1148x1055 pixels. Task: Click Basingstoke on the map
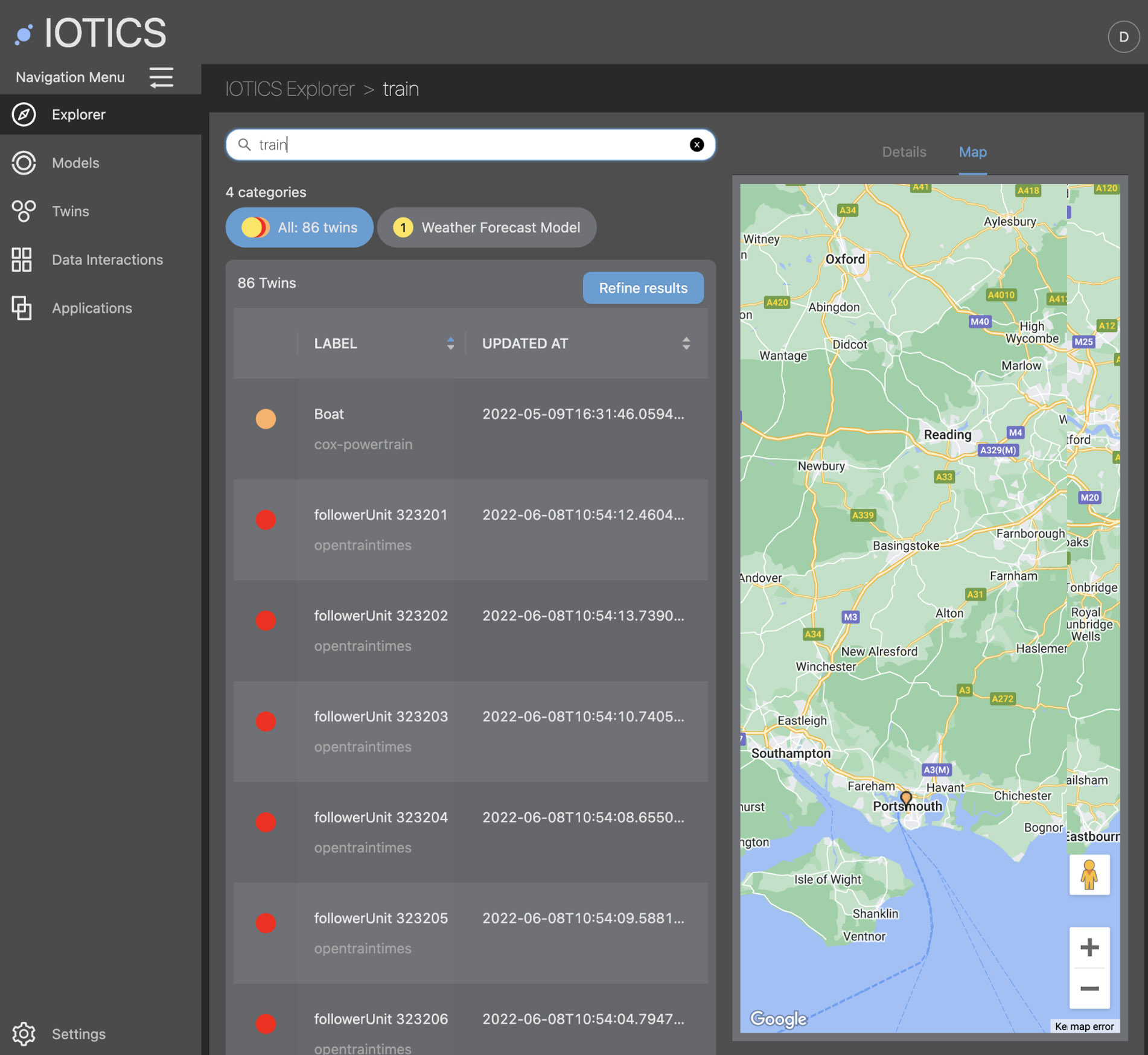pyautogui.click(x=905, y=546)
